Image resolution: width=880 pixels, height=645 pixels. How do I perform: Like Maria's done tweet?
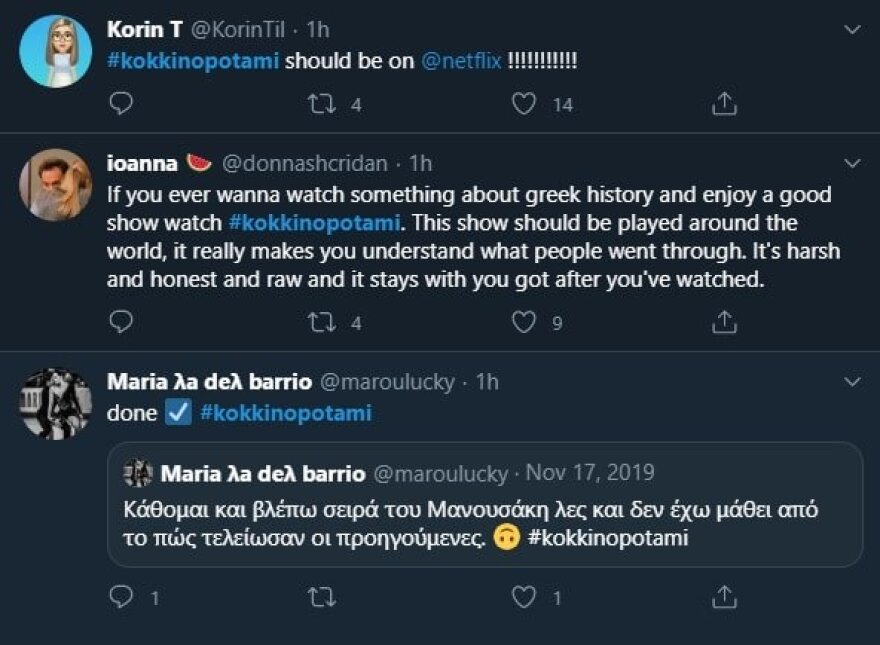(x=524, y=598)
